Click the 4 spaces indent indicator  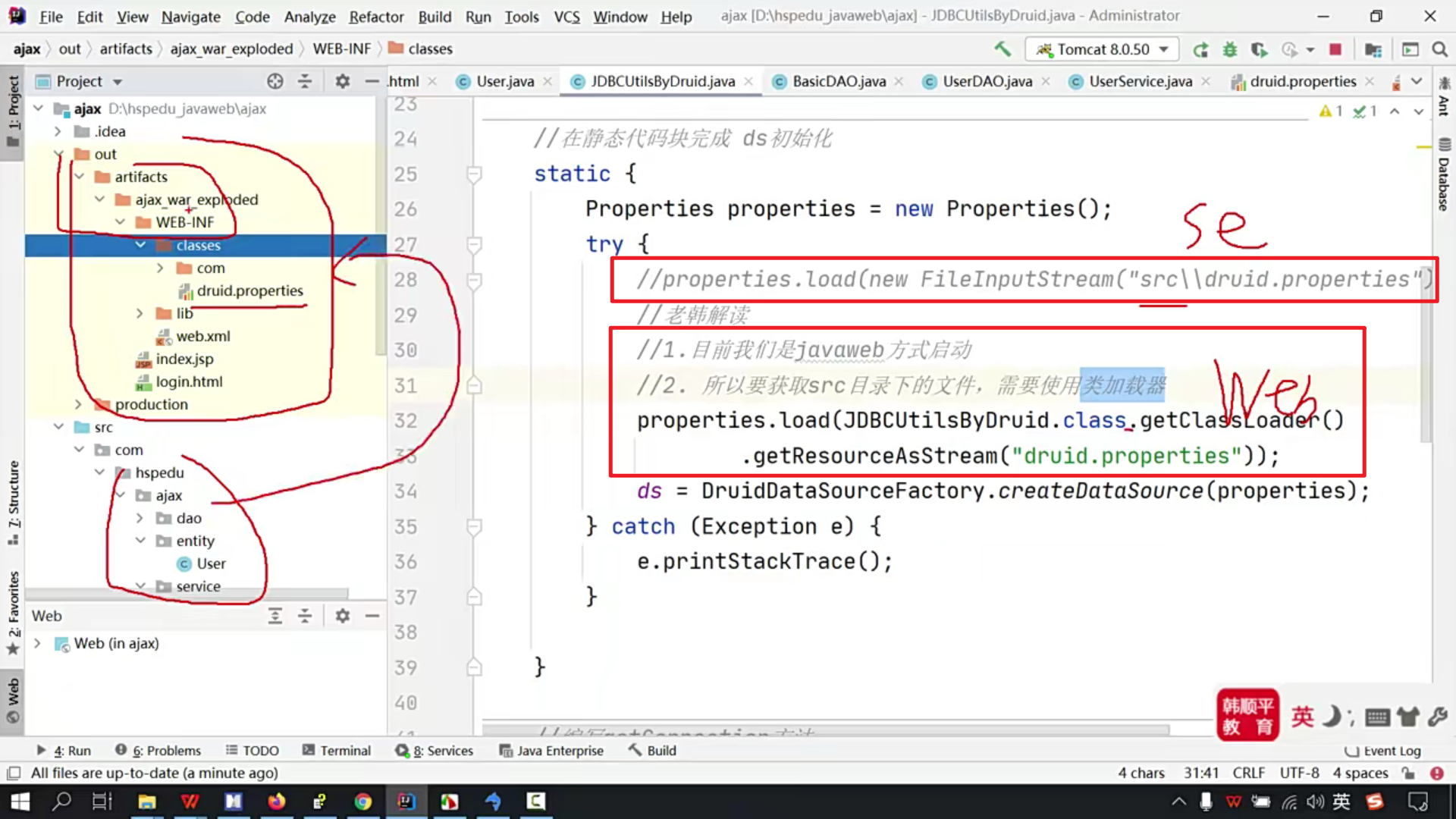pos(1360,773)
